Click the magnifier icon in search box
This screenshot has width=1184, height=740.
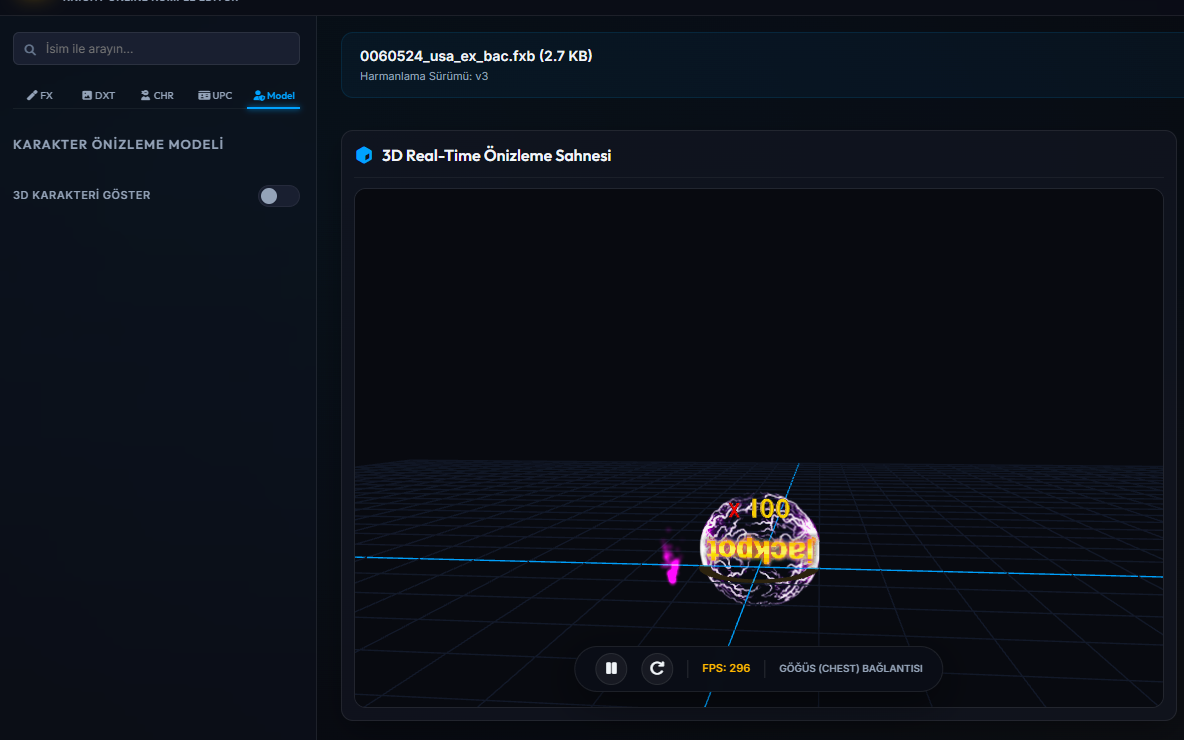(30, 49)
